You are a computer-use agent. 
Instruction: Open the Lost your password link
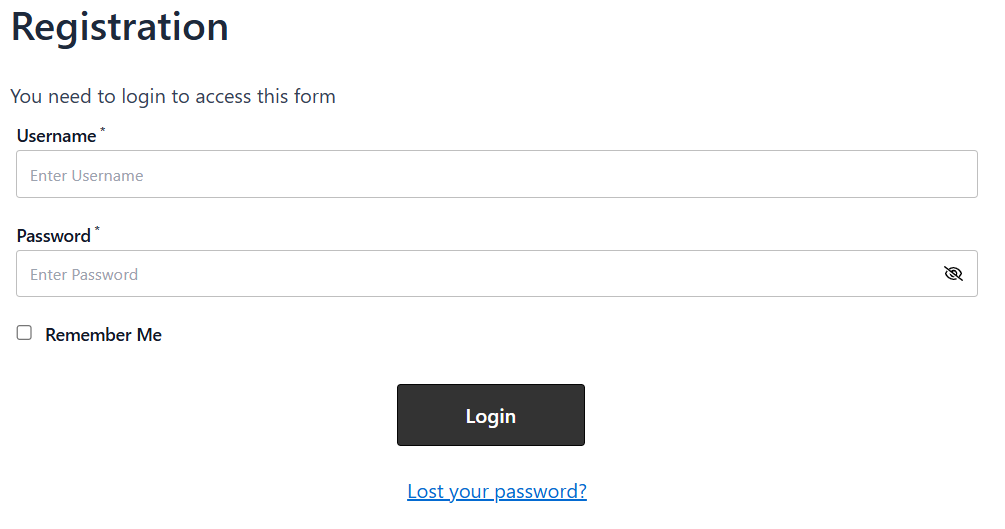pos(496,491)
